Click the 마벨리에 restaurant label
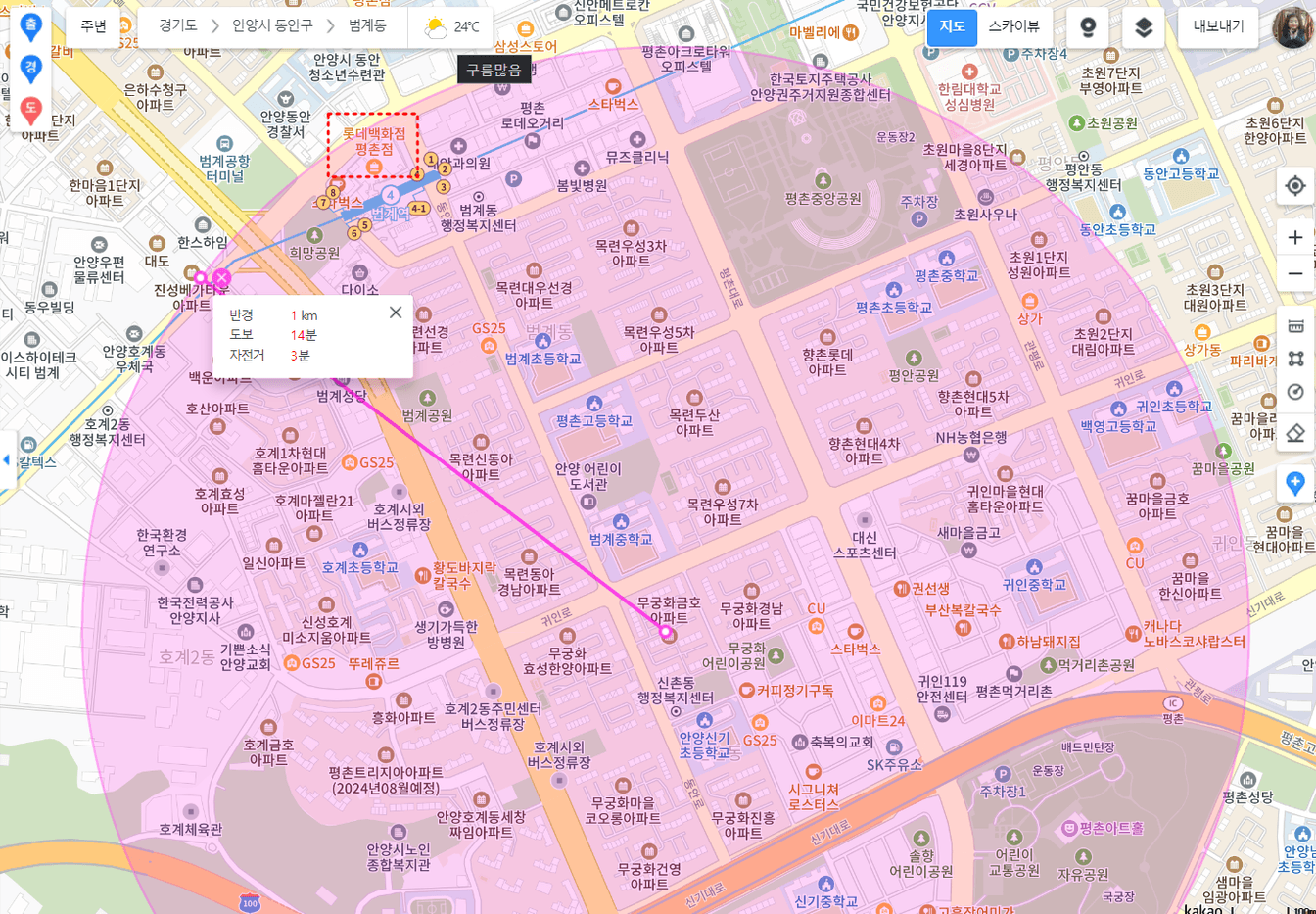 [x=815, y=32]
